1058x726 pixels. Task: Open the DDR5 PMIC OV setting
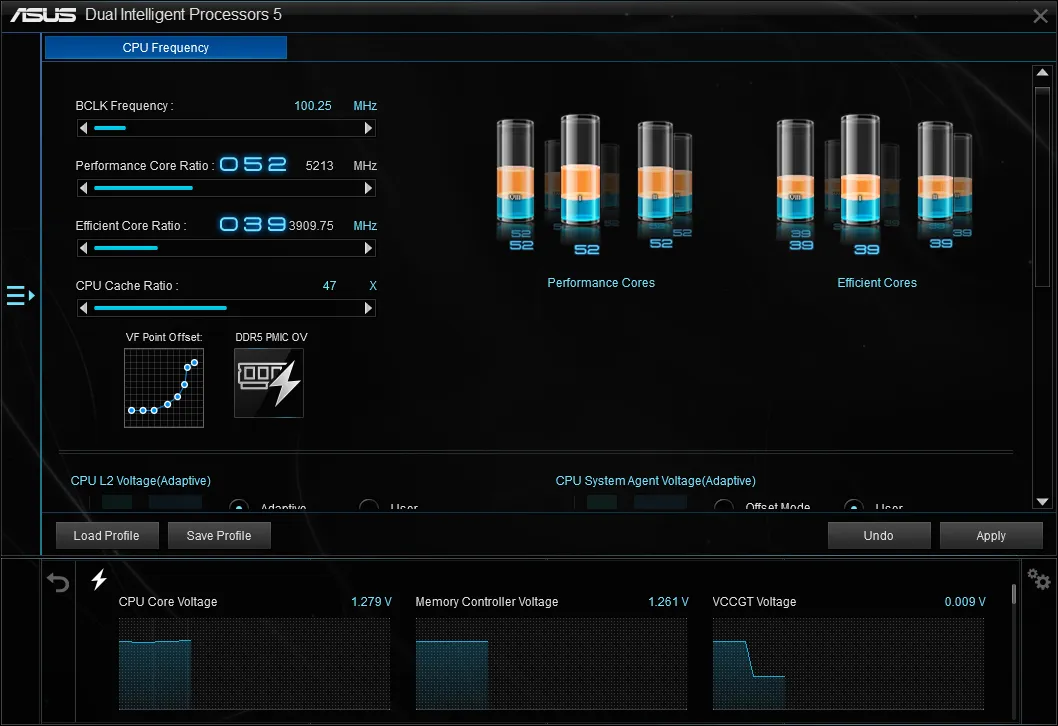point(269,383)
